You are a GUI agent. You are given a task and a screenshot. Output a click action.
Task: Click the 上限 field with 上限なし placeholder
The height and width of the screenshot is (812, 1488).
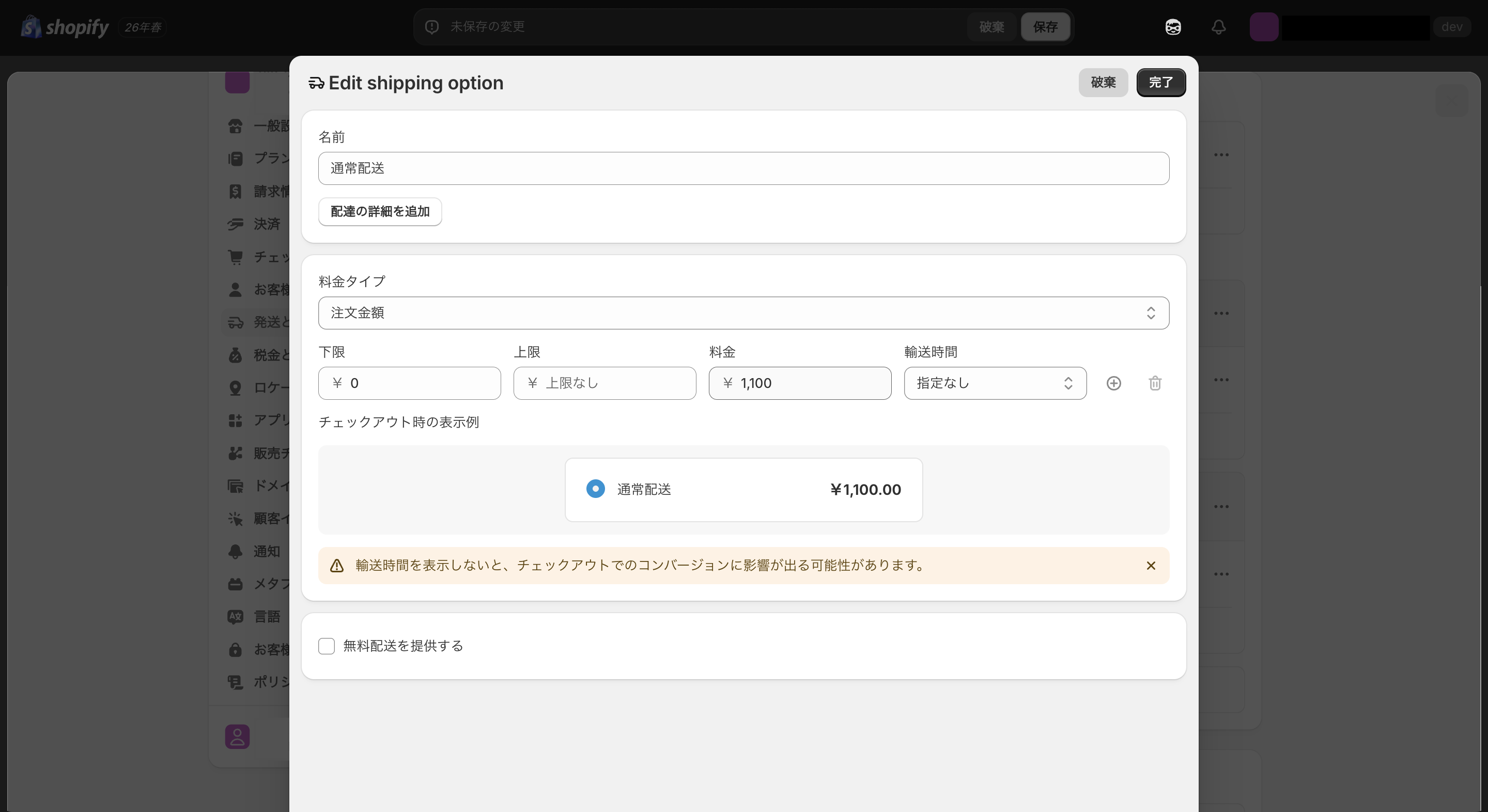pyautogui.click(x=605, y=383)
